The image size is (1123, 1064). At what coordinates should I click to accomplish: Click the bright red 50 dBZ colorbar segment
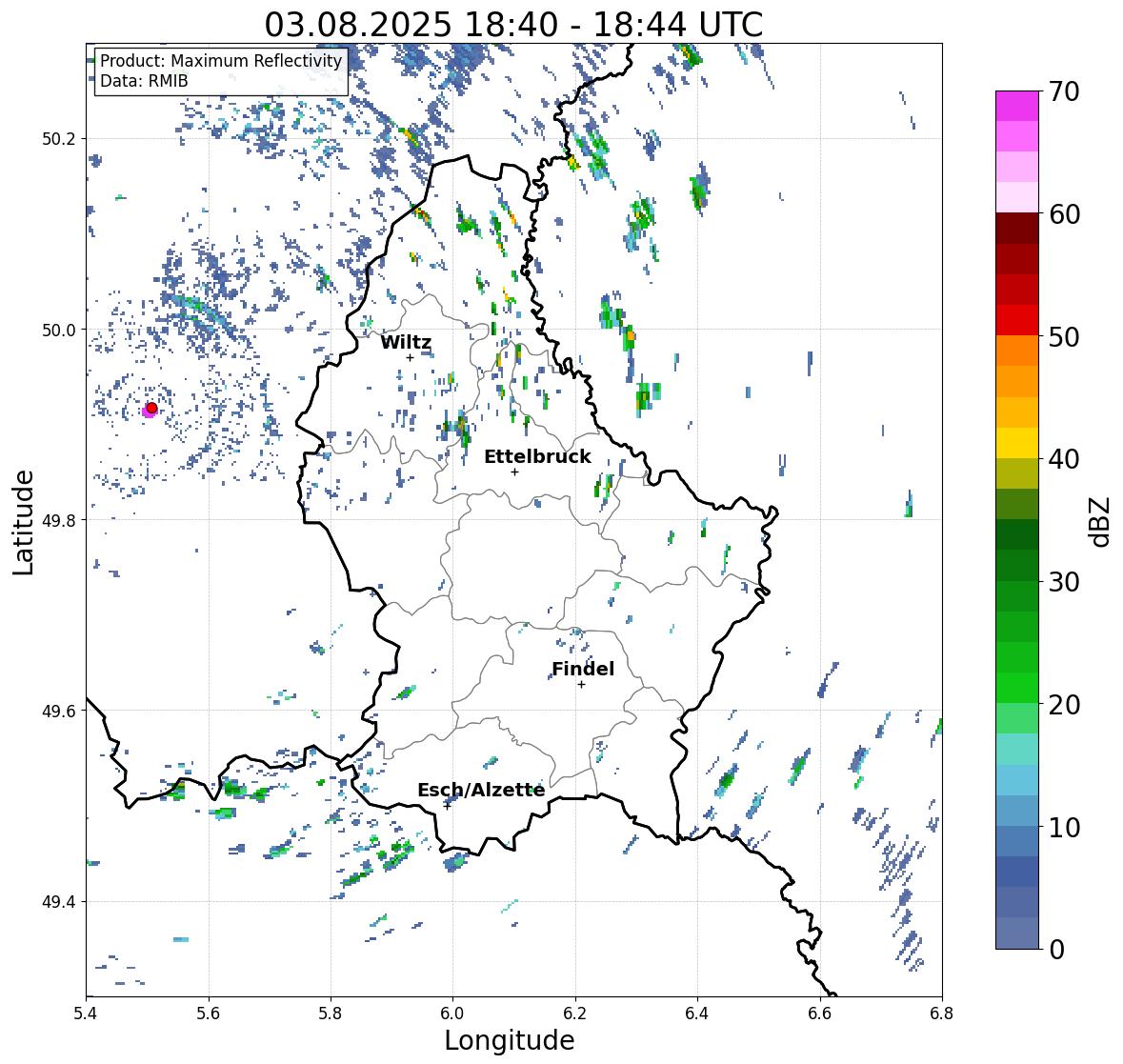click(x=1017, y=320)
